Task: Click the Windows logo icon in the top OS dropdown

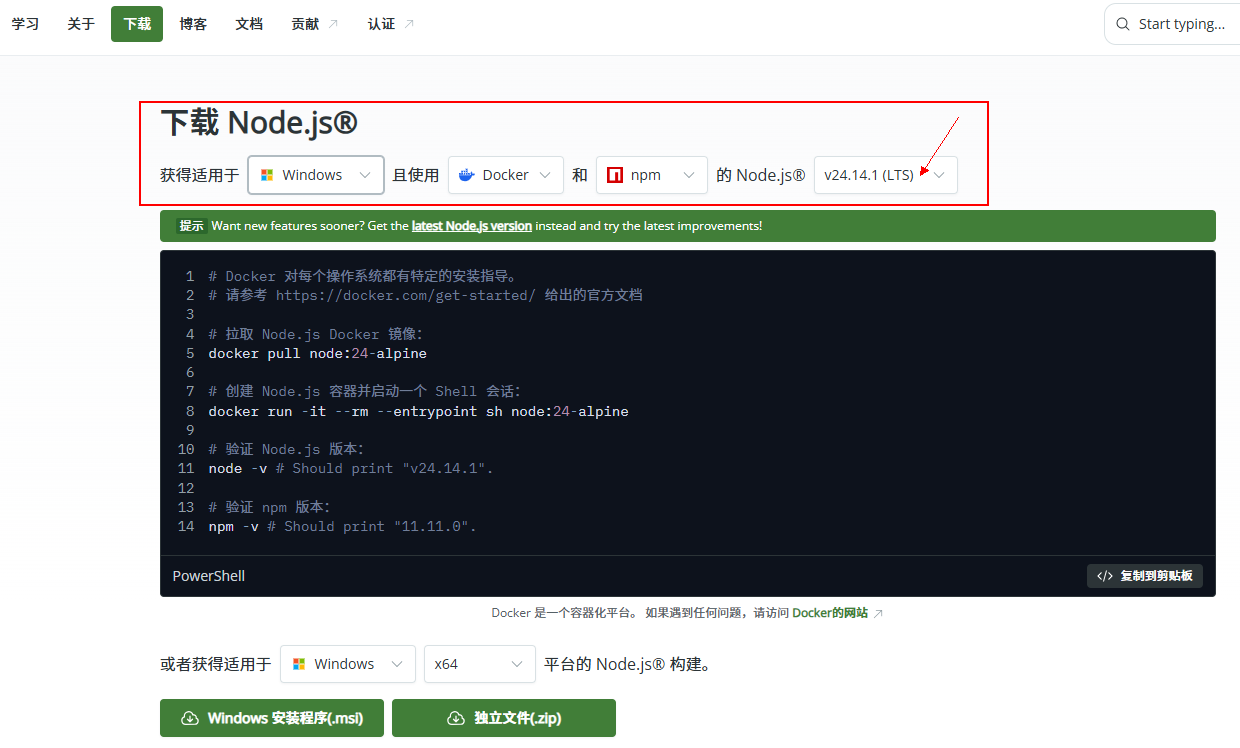Action: (267, 175)
